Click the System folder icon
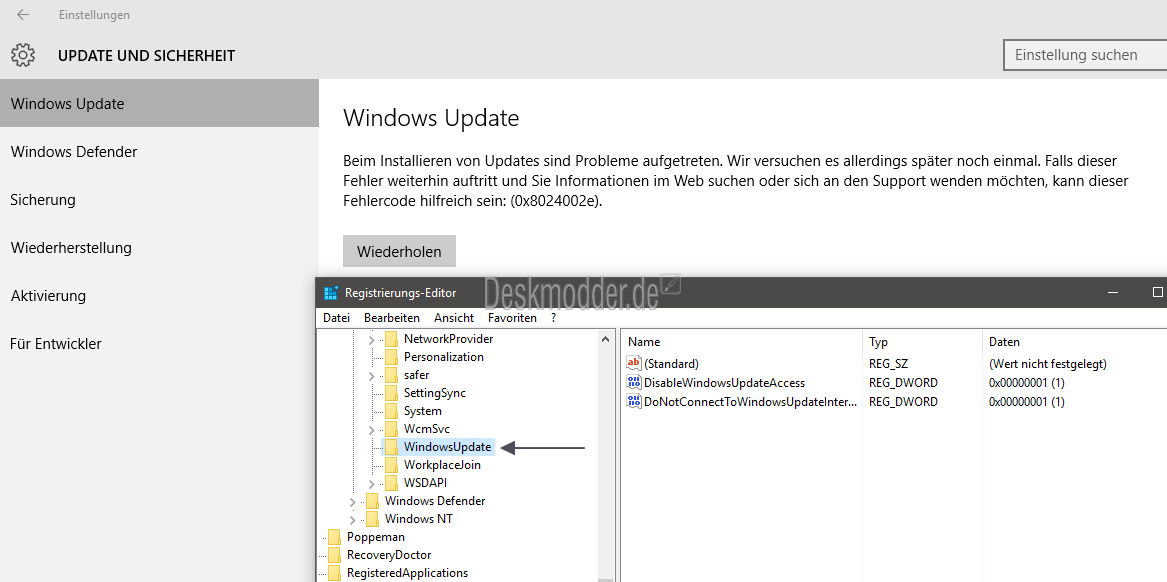The image size is (1167, 582). (x=391, y=411)
